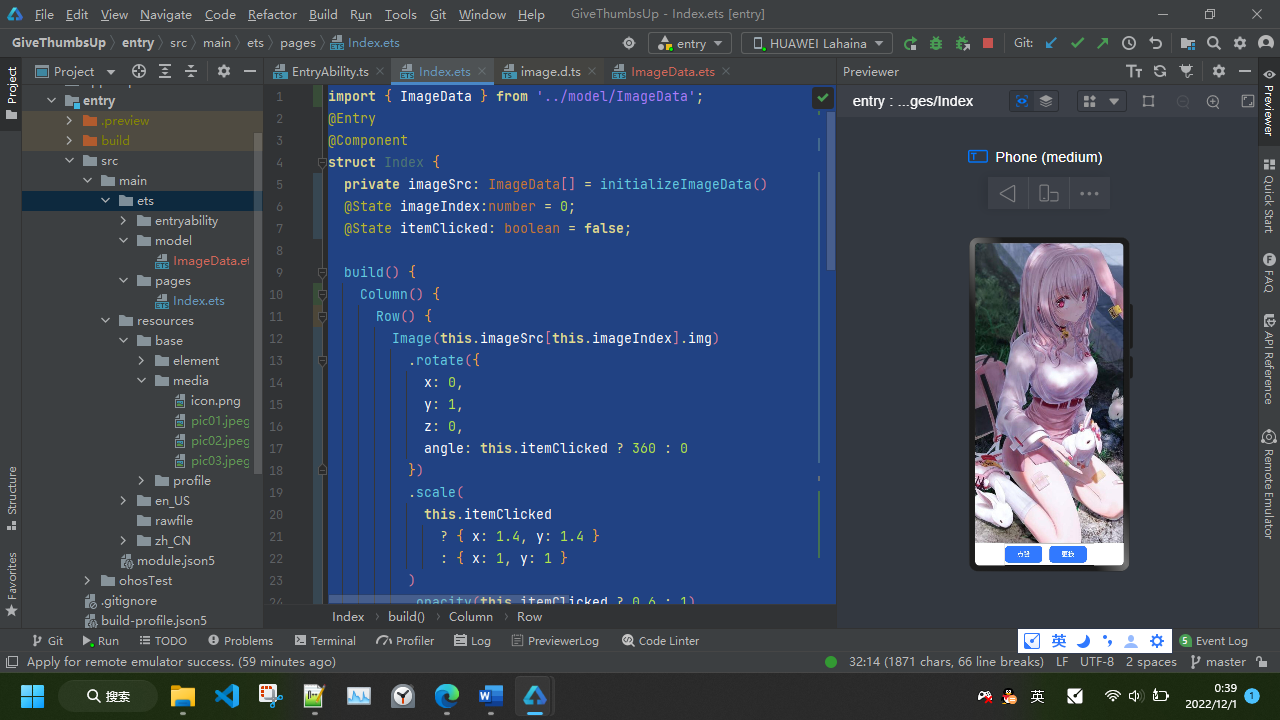Click the Previewer font size Tt icon
This screenshot has height=720, width=1280.
point(1134,71)
